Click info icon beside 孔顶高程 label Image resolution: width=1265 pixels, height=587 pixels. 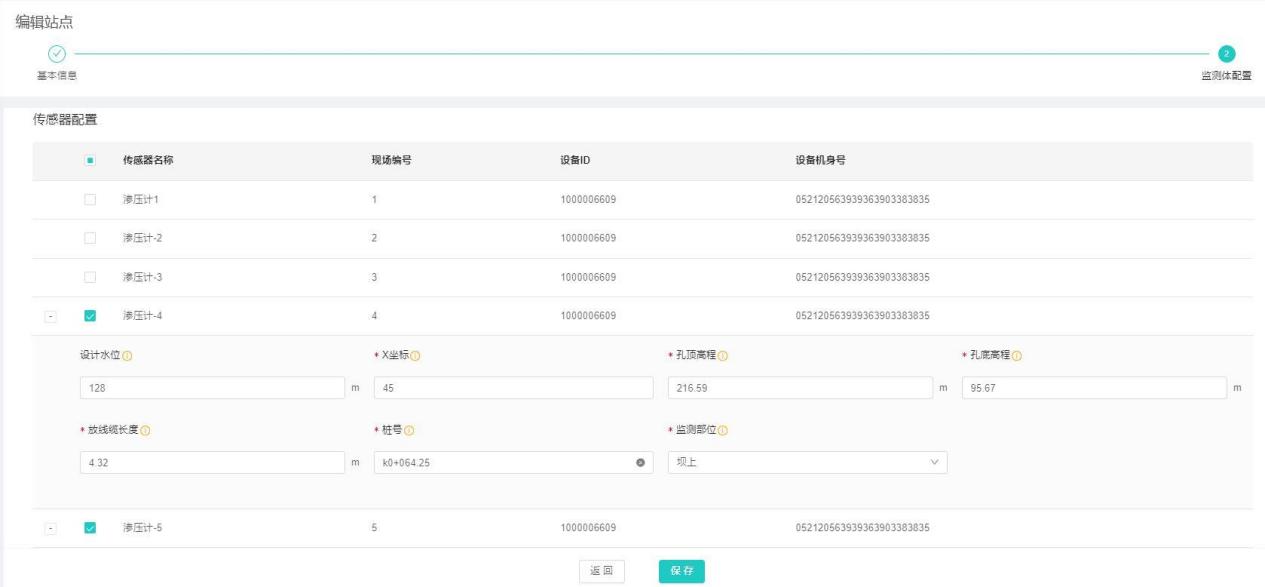722,357
